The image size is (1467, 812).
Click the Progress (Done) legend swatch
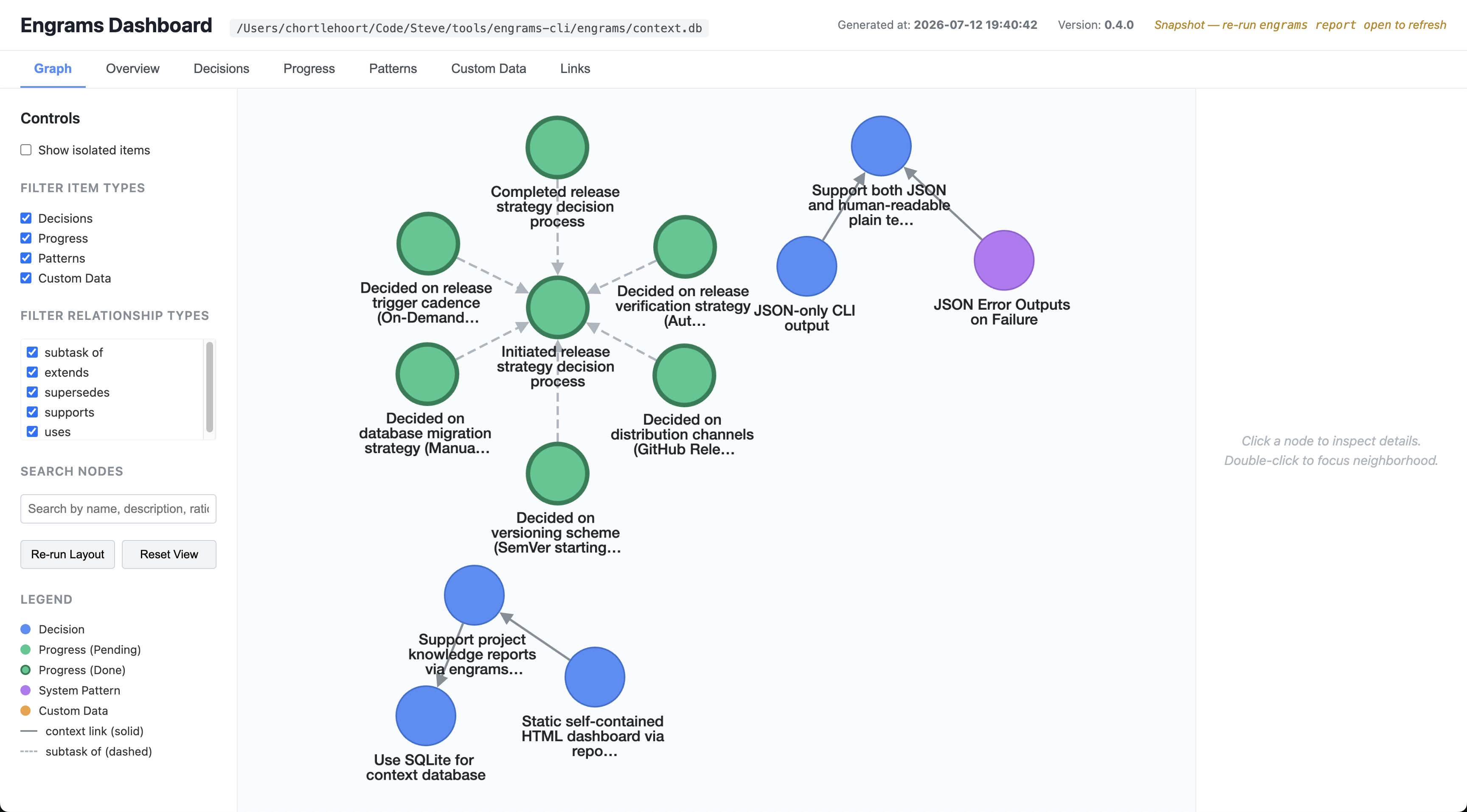(25, 670)
